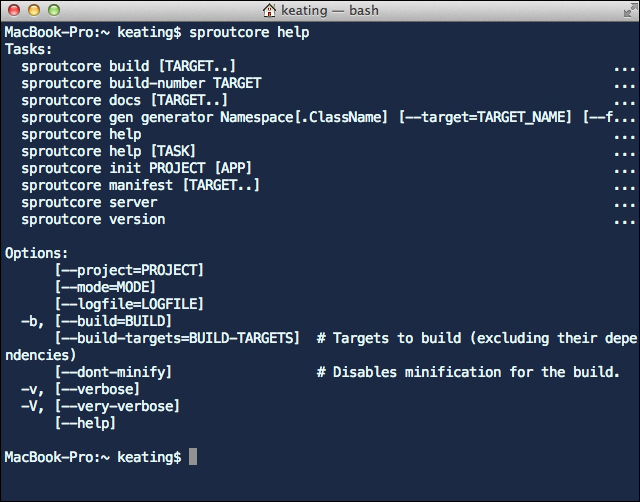Click the '[--project=PROJECT]' option text
This screenshot has height=502, width=640.
tap(129, 270)
